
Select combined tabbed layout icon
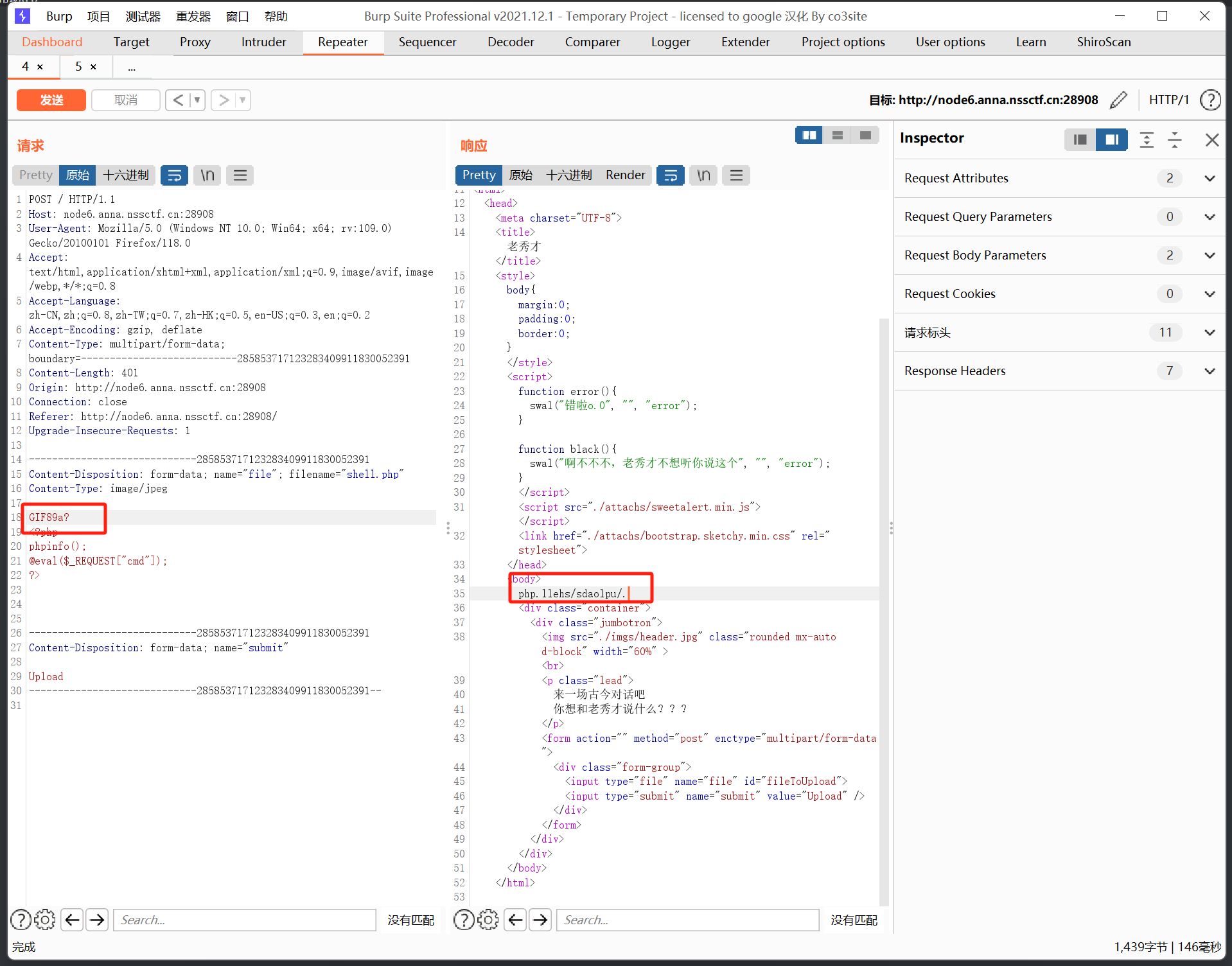click(x=865, y=136)
